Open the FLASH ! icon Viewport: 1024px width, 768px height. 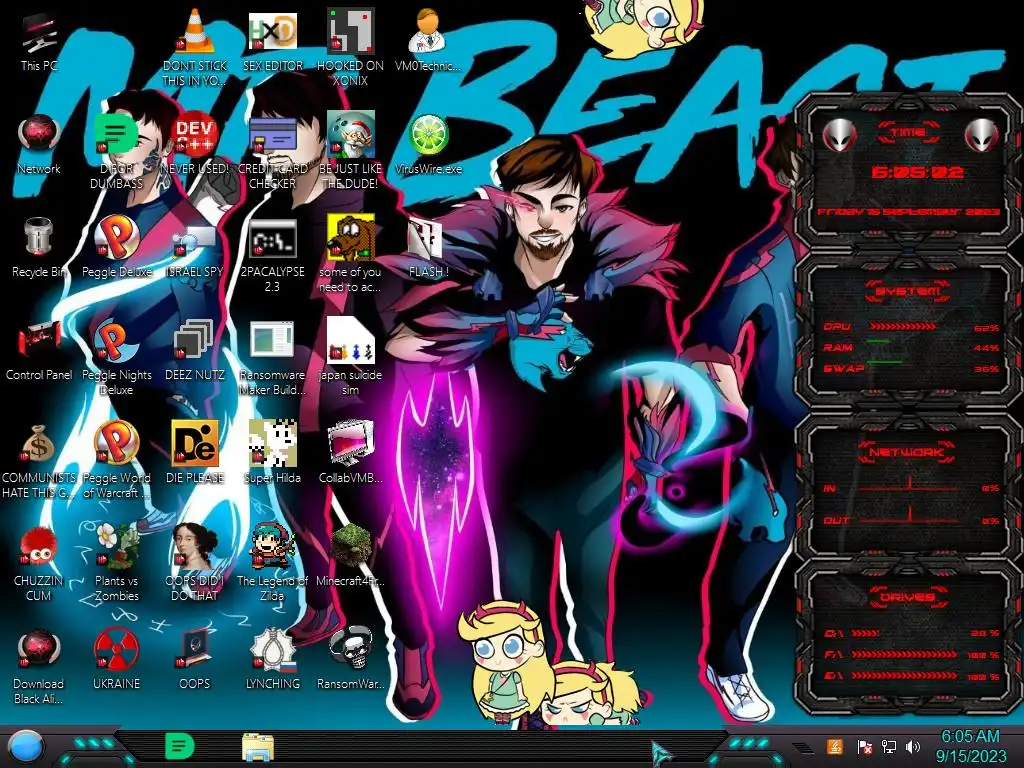[428, 248]
